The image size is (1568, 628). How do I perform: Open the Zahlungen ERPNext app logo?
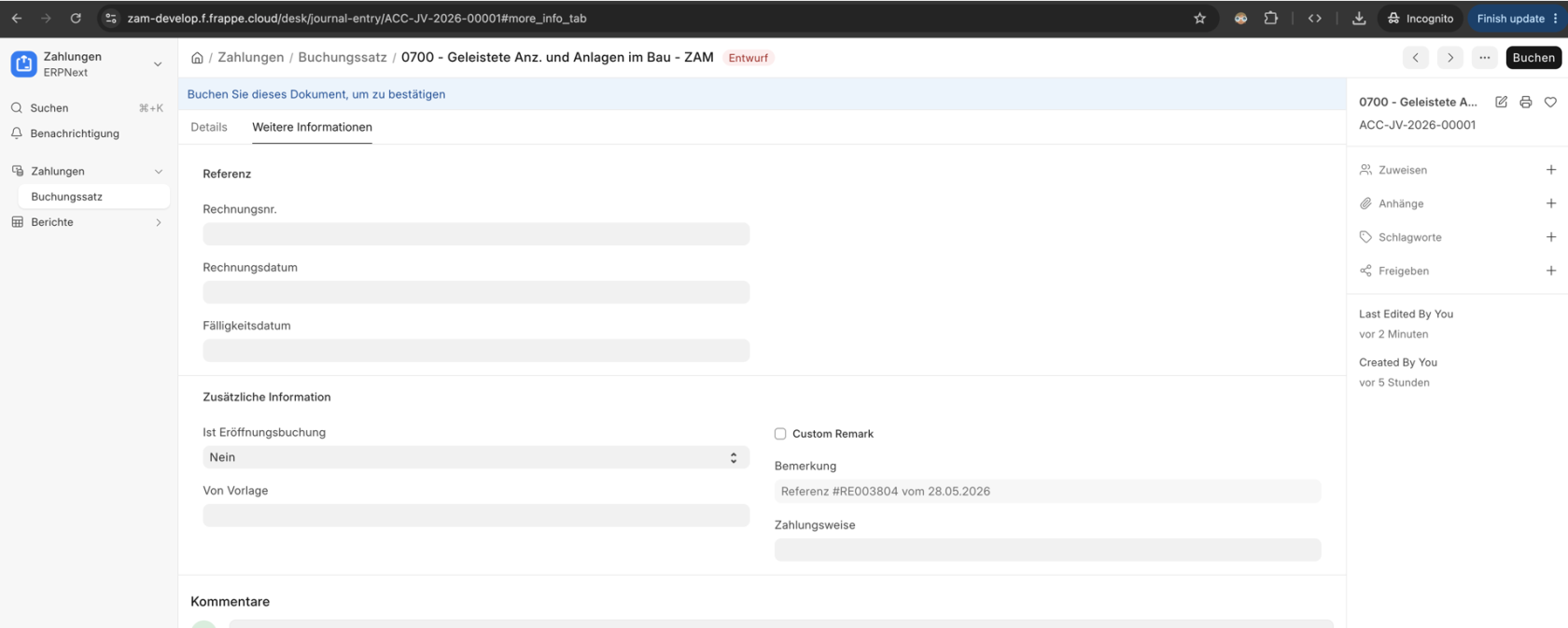[23, 63]
